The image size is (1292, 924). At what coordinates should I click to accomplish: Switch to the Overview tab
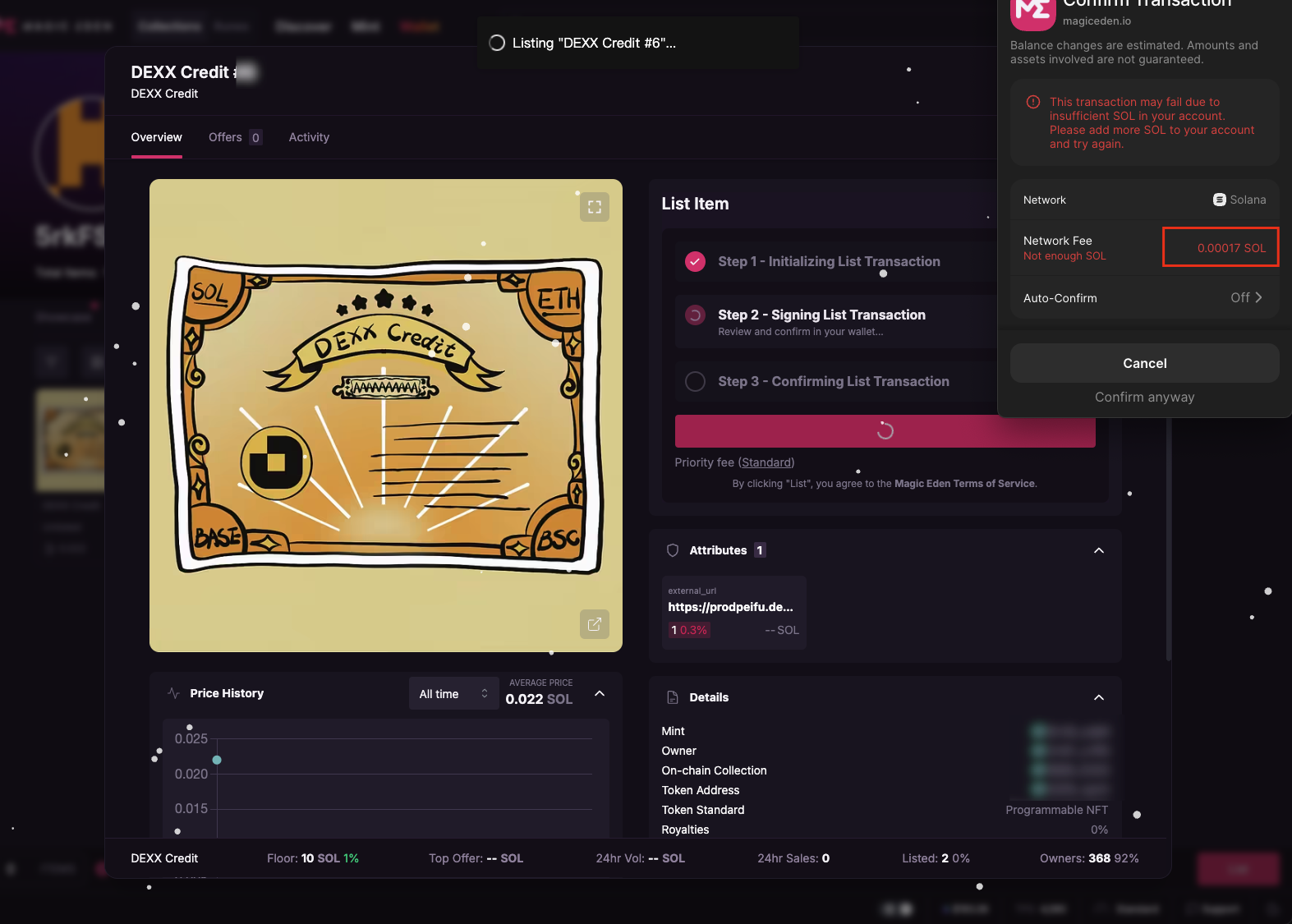(157, 137)
